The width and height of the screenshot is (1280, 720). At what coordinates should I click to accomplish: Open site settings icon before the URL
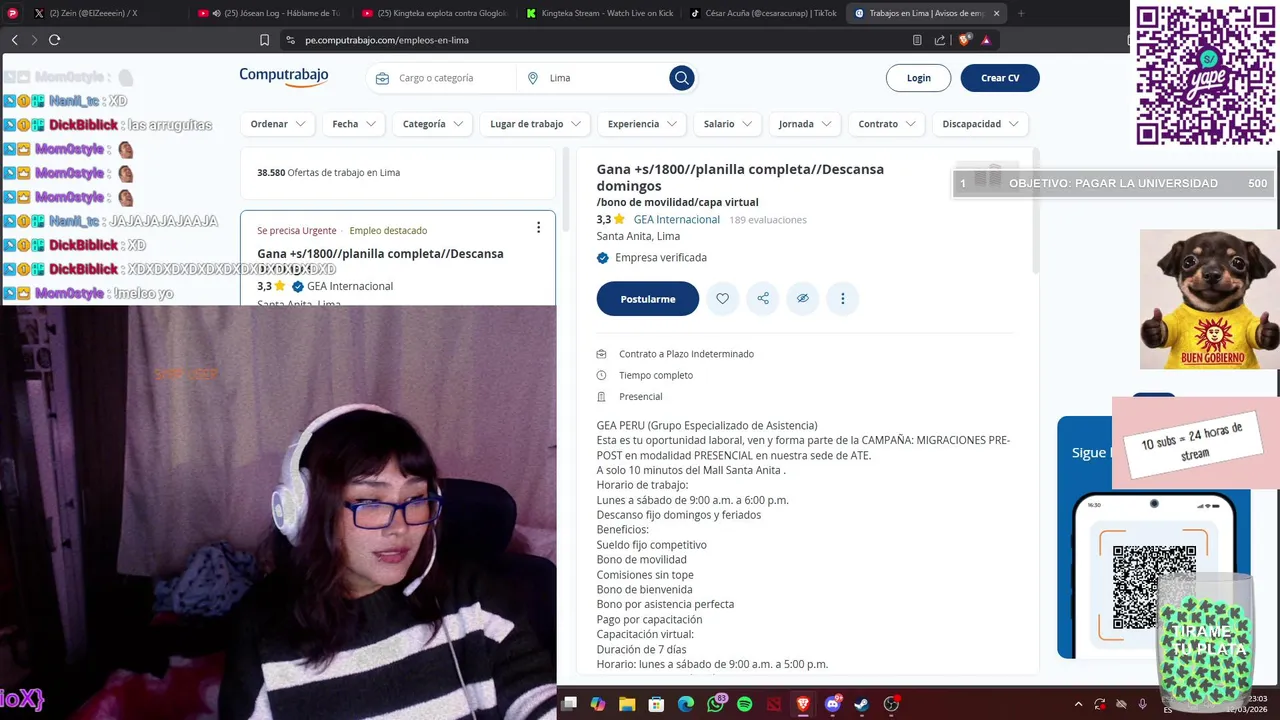[291, 40]
